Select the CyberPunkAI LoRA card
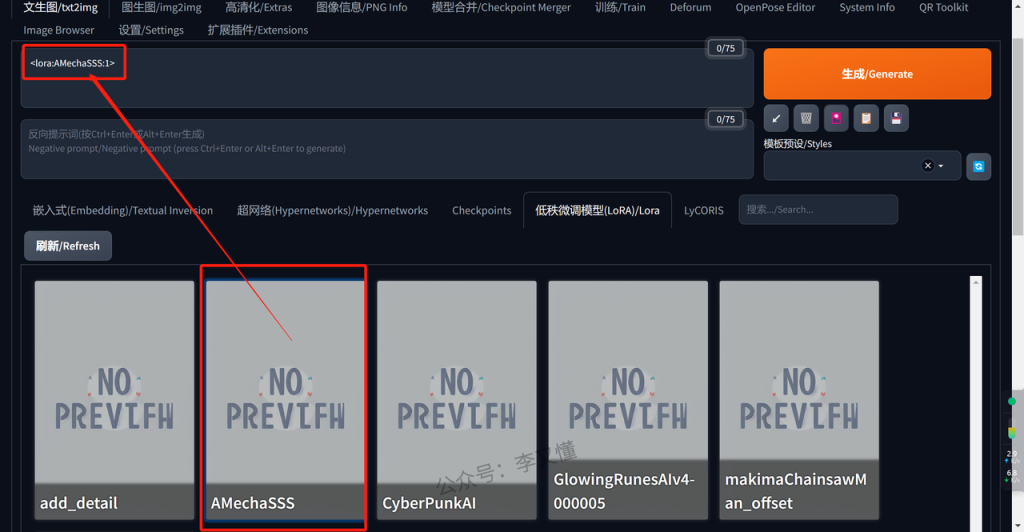This screenshot has width=1024, height=532. pos(456,400)
